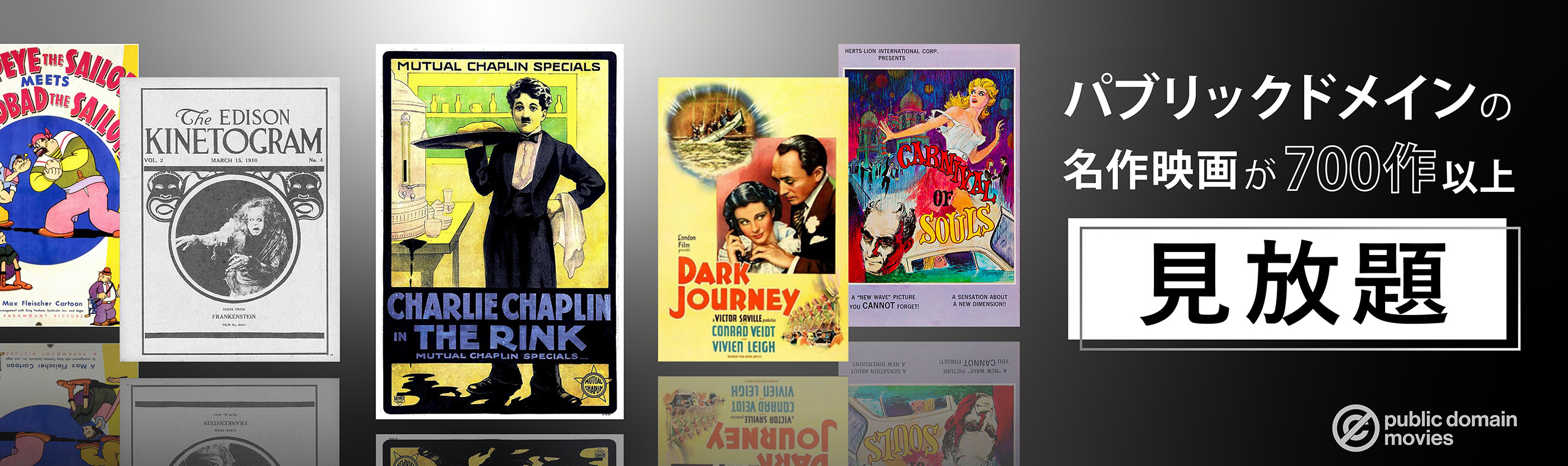This screenshot has width=1568, height=466.
Task: Click the public domain movies logo icon
Action: pyautogui.click(x=1355, y=427)
